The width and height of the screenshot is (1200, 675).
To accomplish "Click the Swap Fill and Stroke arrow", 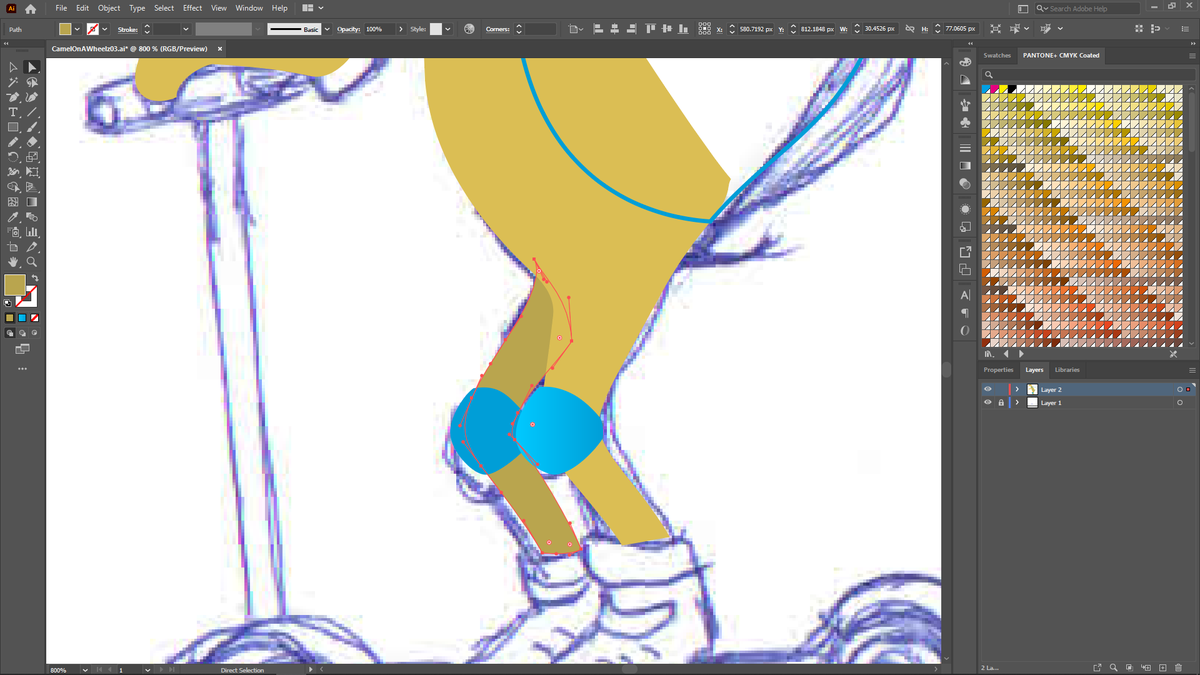I will [34, 278].
